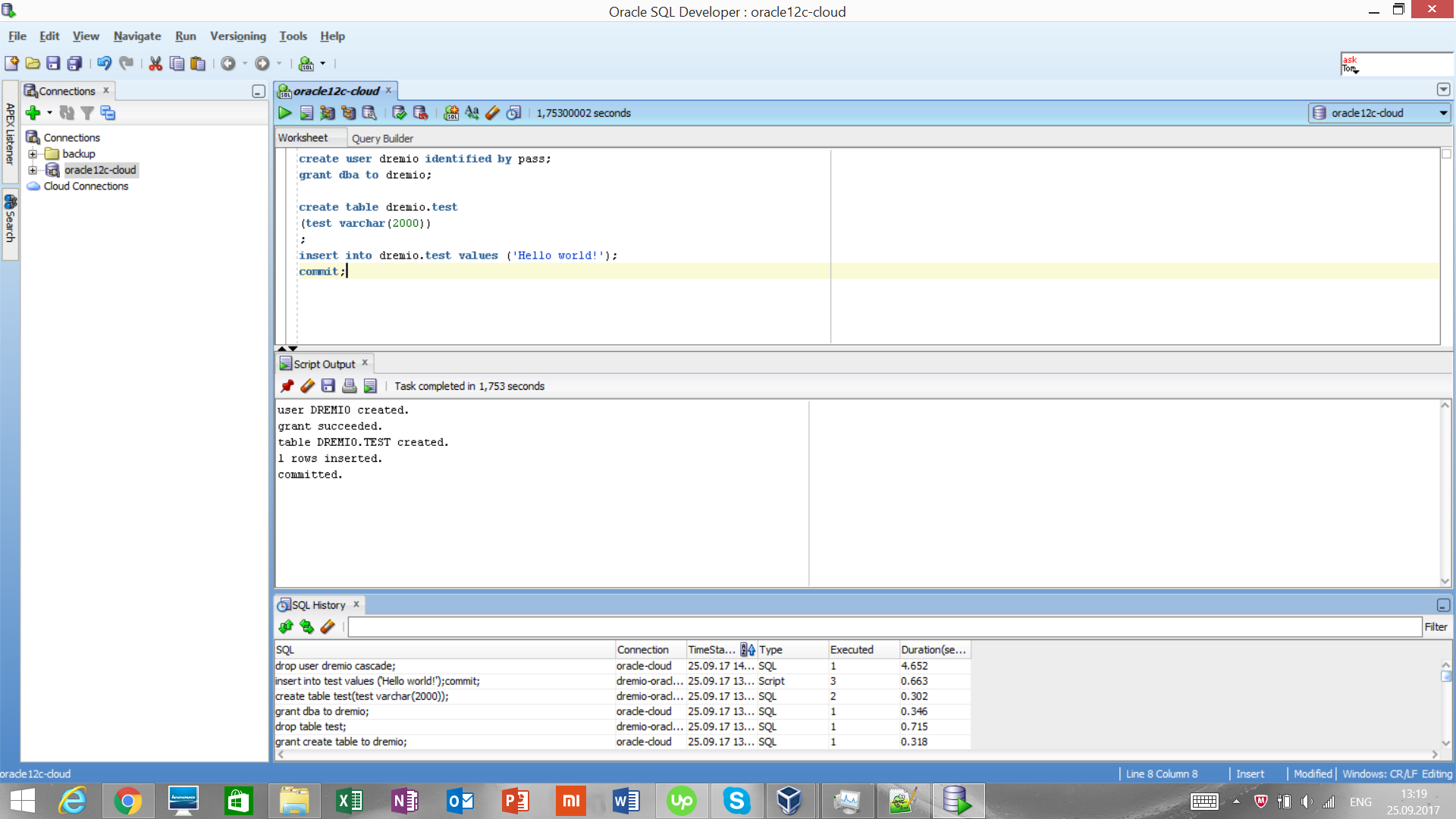
Task: Click the Filter Connections funnel icon
Action: point(87,113)
